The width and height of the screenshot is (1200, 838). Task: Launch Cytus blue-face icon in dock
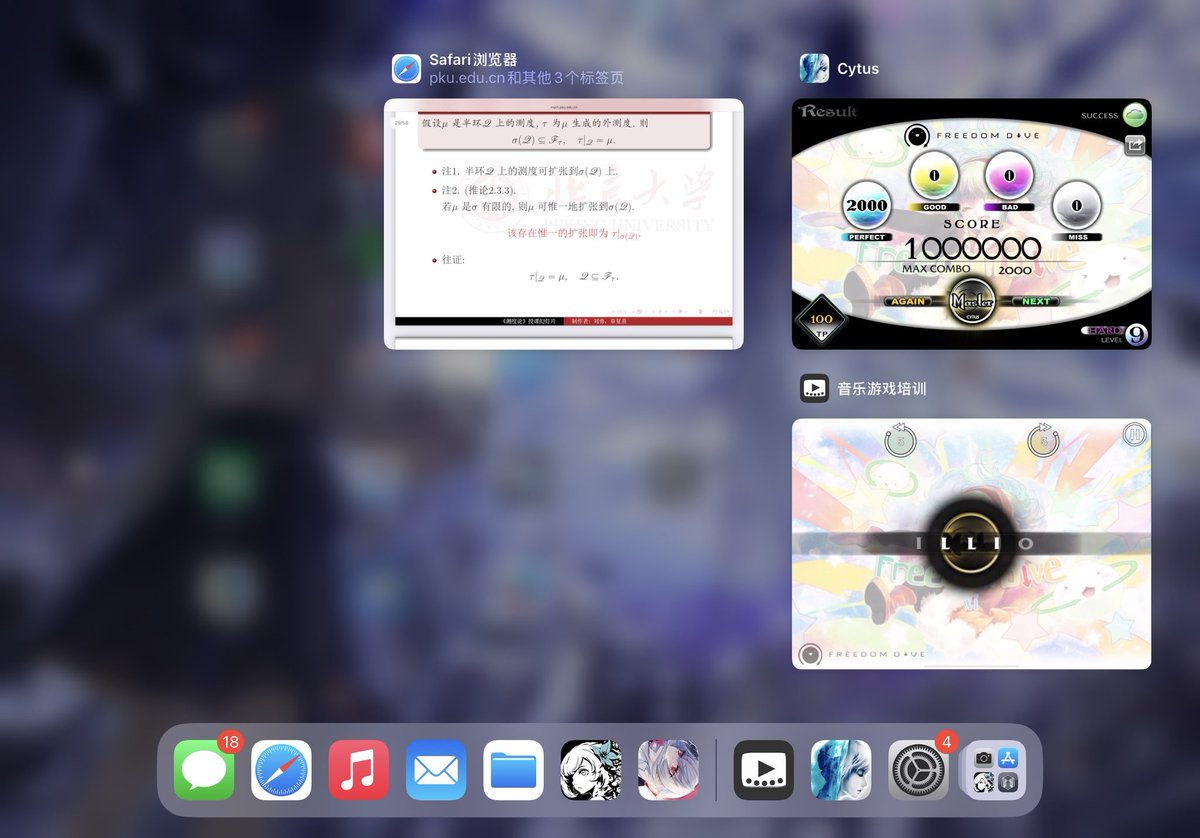(x=841, y=770)
